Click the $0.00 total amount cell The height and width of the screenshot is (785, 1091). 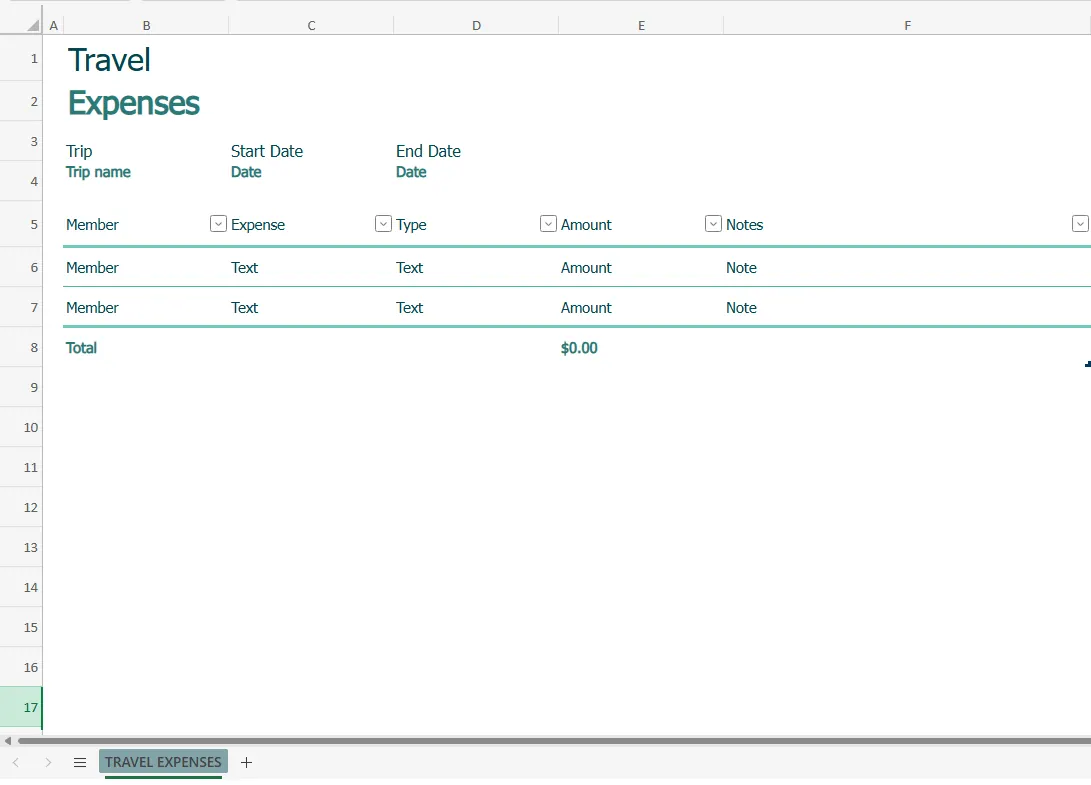(579, 348)
